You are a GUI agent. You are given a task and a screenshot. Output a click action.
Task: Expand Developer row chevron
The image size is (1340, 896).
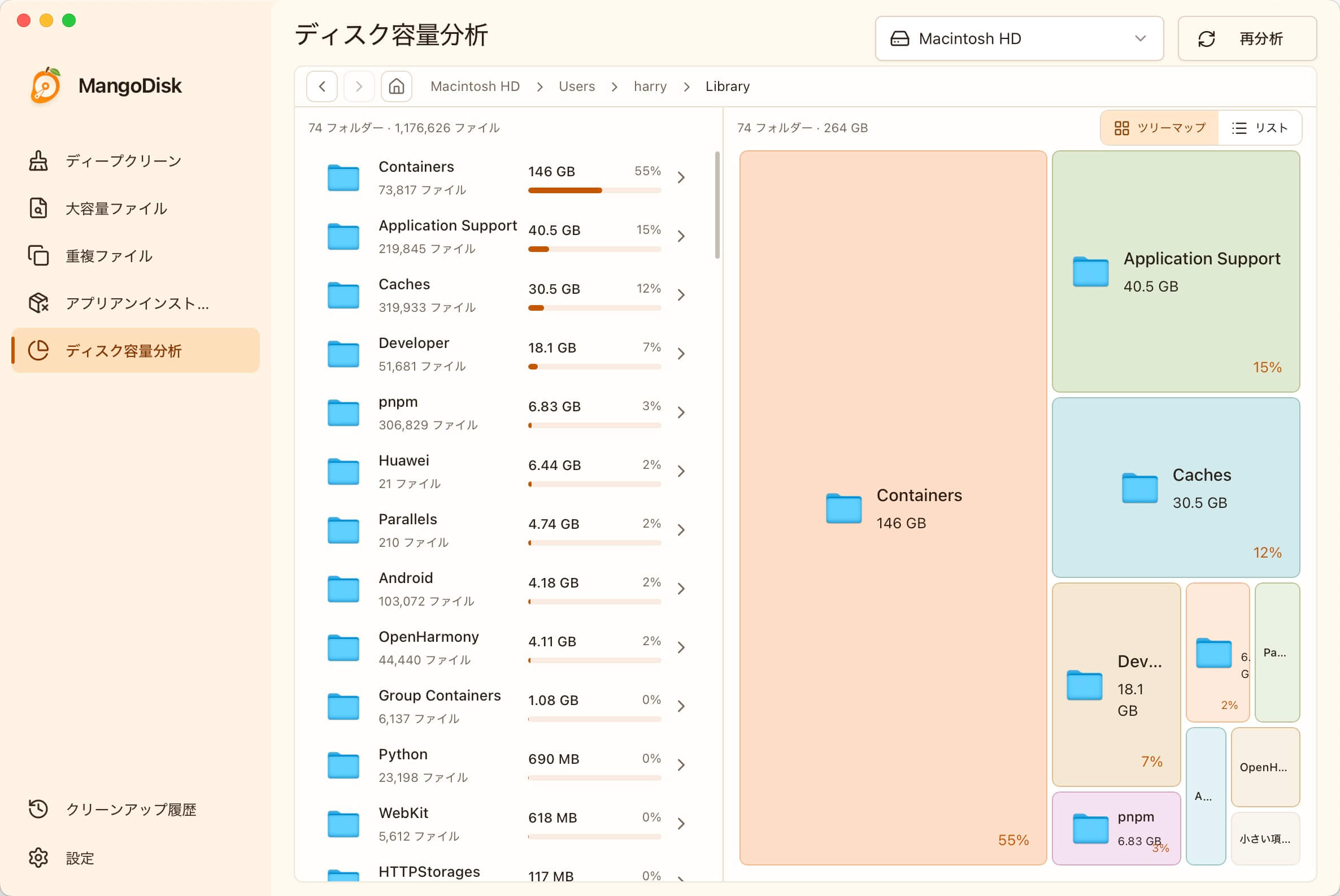pos(681,354)
